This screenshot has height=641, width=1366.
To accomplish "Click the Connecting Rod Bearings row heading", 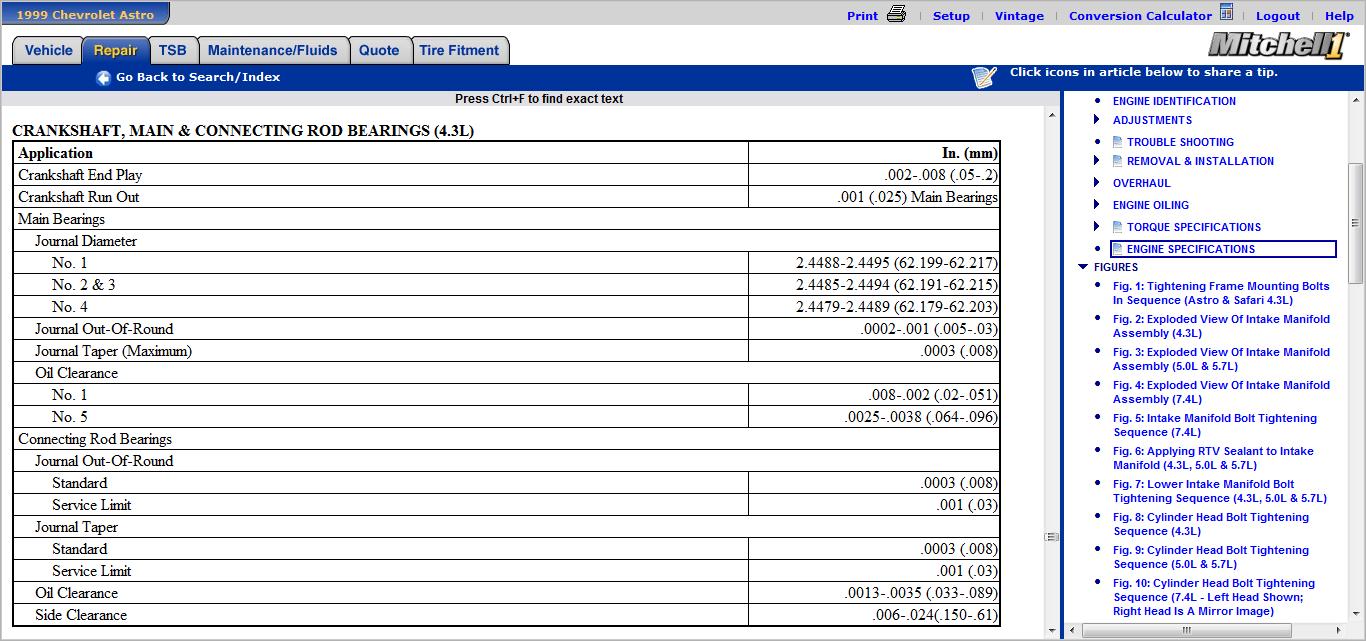I will [95, 439].
